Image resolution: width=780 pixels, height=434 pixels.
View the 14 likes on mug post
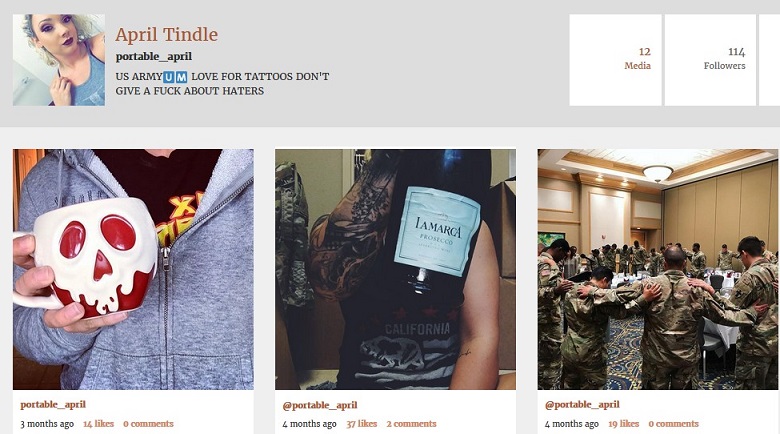coord(98,424)
